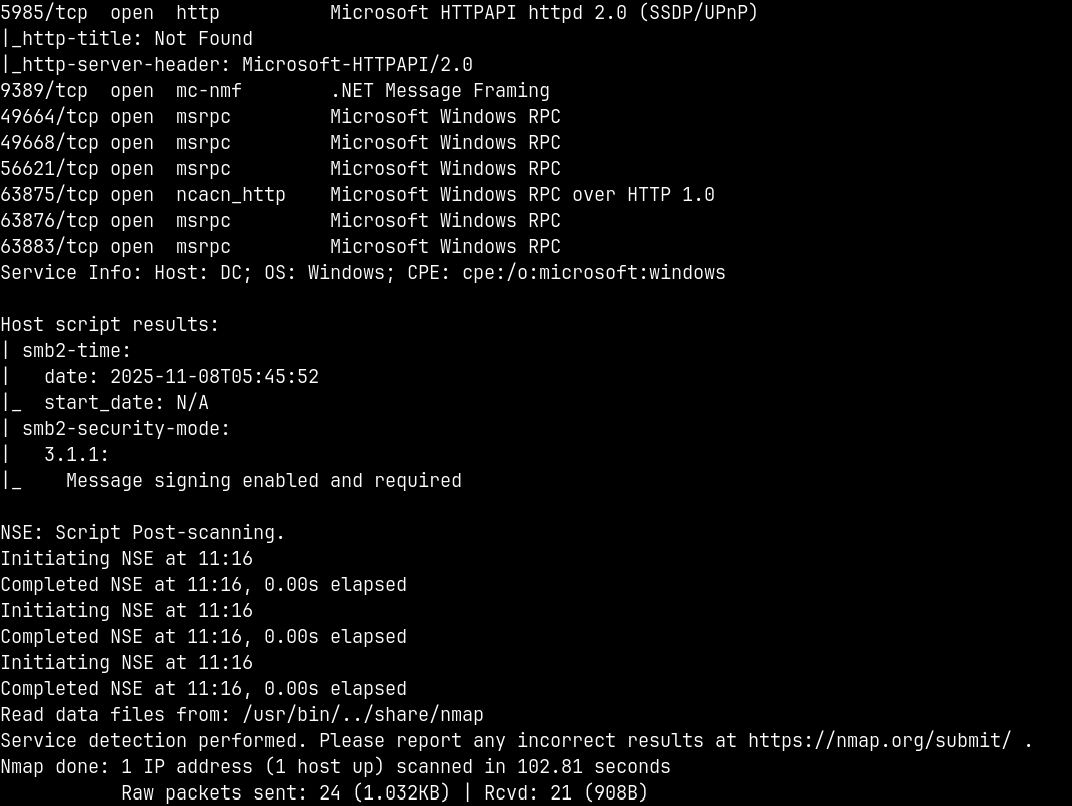Click the "Nmap done" summary line

coord(335,767)
